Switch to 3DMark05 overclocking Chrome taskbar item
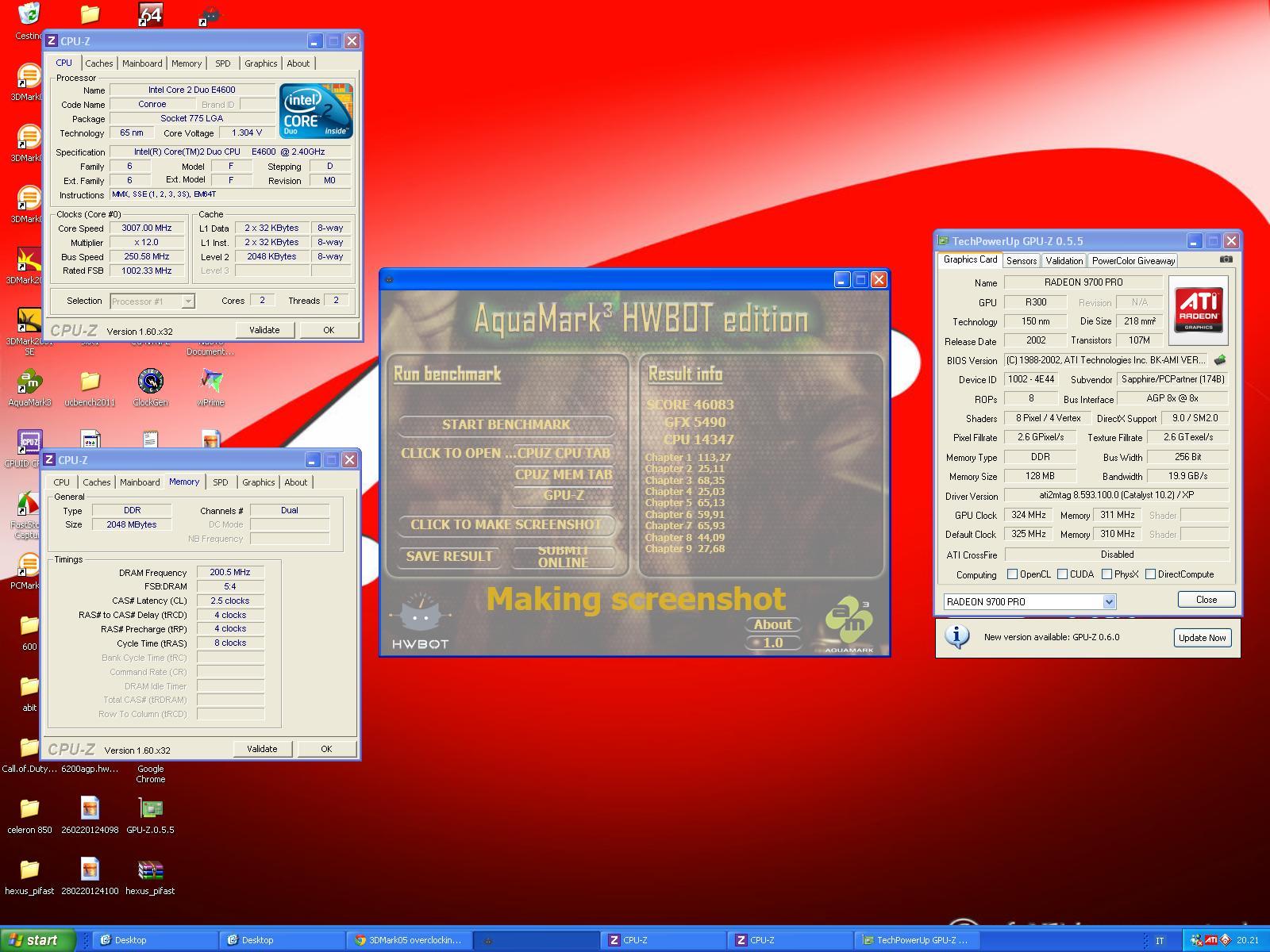The image size is (1270, 952). tap(409, 940)
